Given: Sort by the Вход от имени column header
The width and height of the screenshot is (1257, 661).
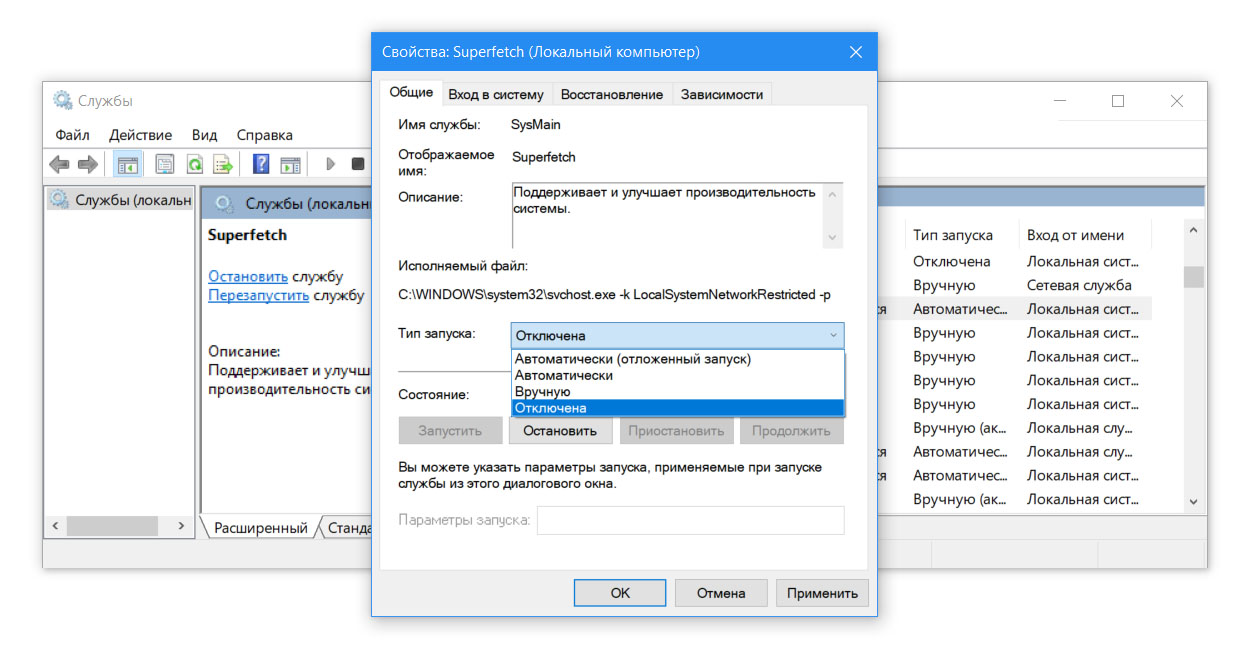Looking at the screenshot, I should (x=1075, y=235).
